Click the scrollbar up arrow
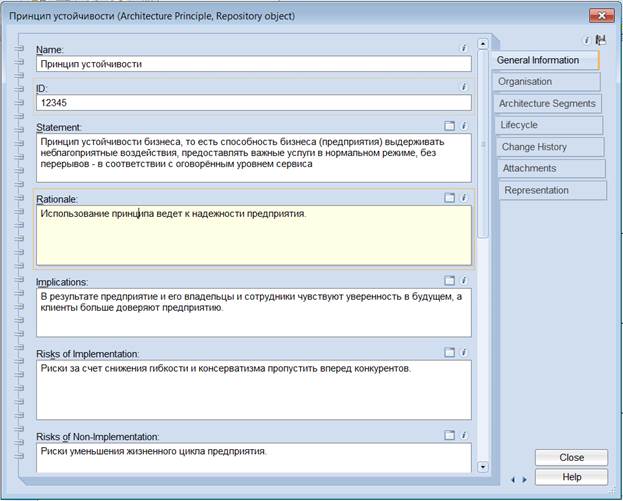The image size is (623, 501). (x=483, y=44)
